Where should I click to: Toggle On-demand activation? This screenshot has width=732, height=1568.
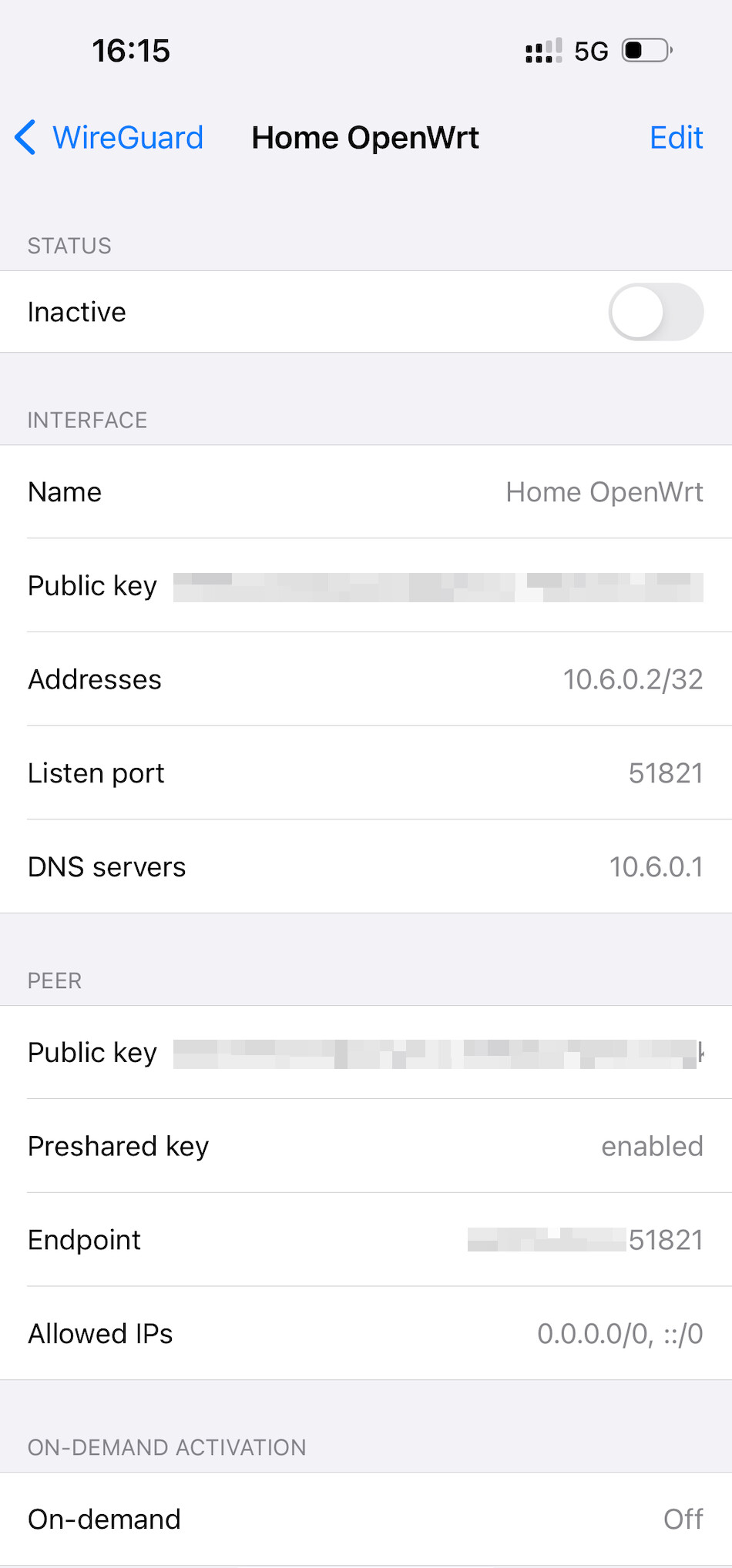pyautogui.click(x=366, y=1518)
